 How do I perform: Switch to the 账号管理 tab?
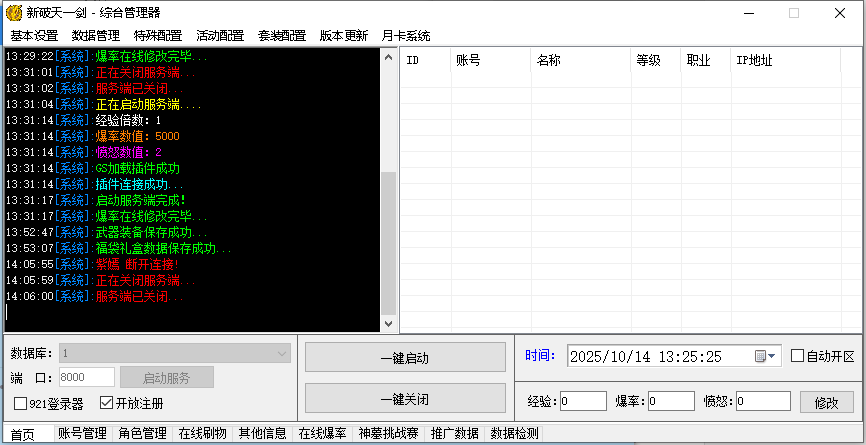click(x=83, y=433)
